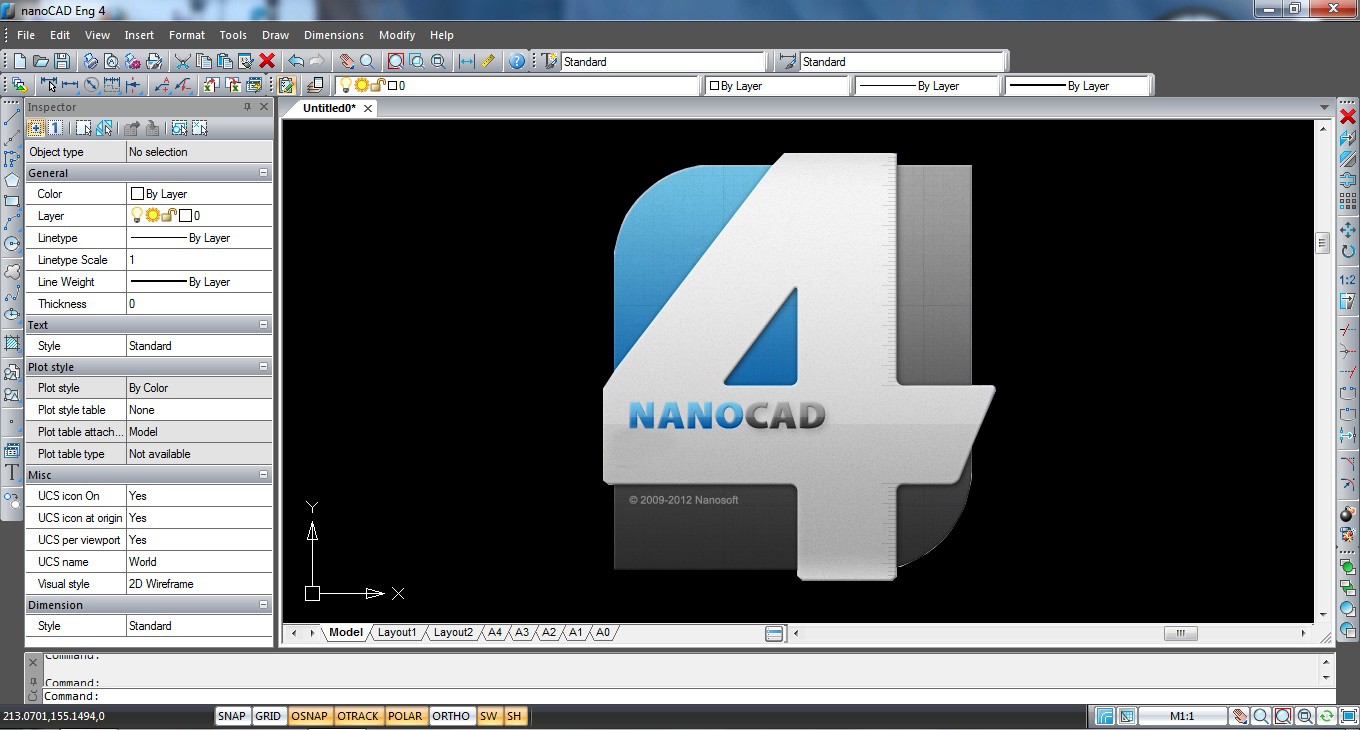This screenshot has width=1360, height=730.
Task: Open the Modify menu
Action: click(x=397, y=35)
